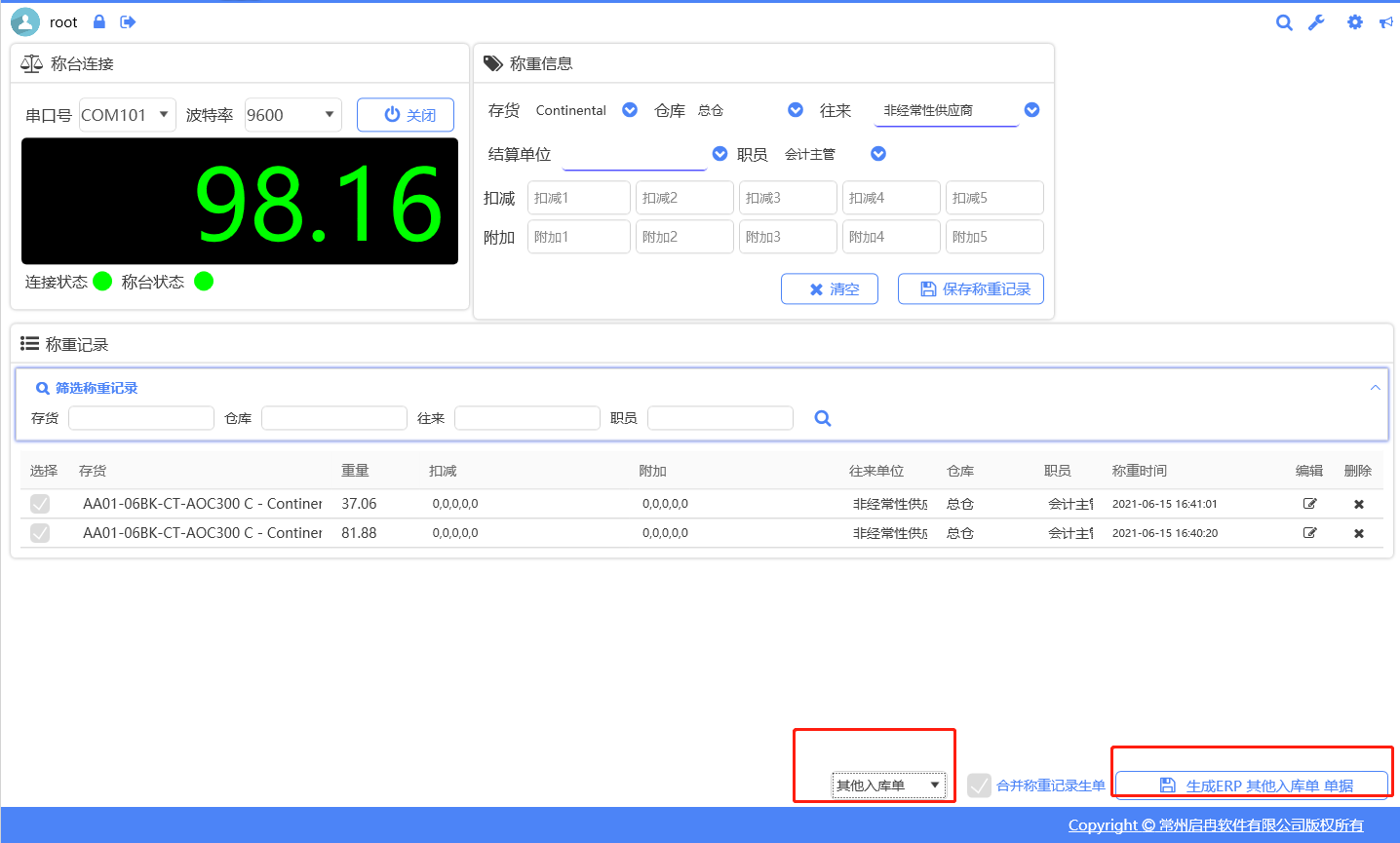Click the 扣减1 input field
The height and width of the screenshot is (843, 1400).
click(x=578, y=198)
